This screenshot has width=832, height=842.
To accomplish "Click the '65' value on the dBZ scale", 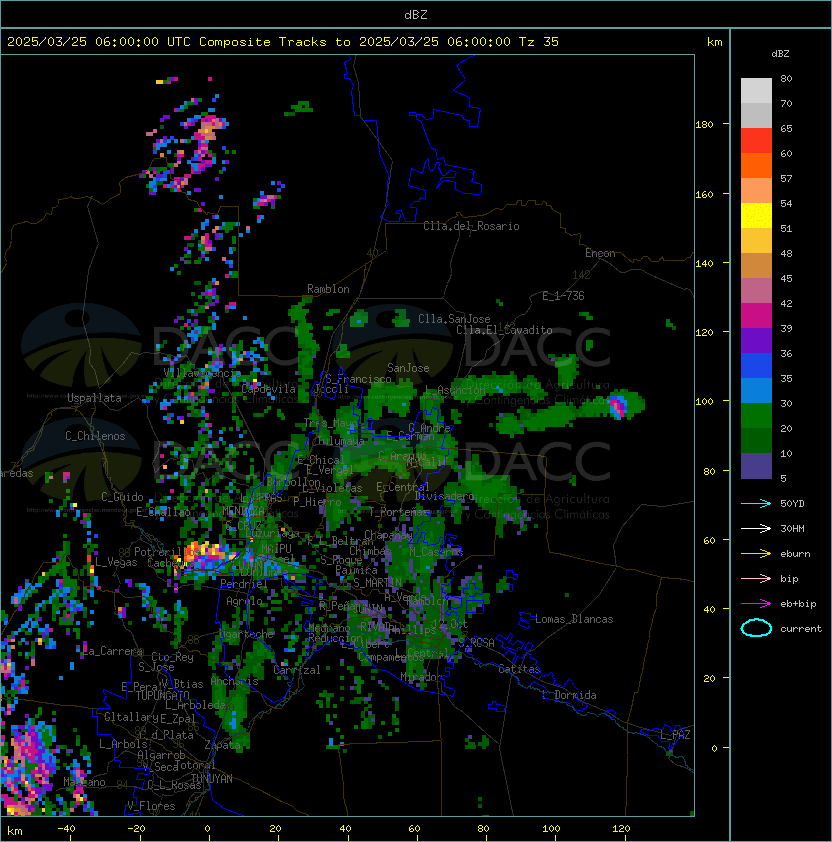I will pyautogui.click(x=786, y=128).
